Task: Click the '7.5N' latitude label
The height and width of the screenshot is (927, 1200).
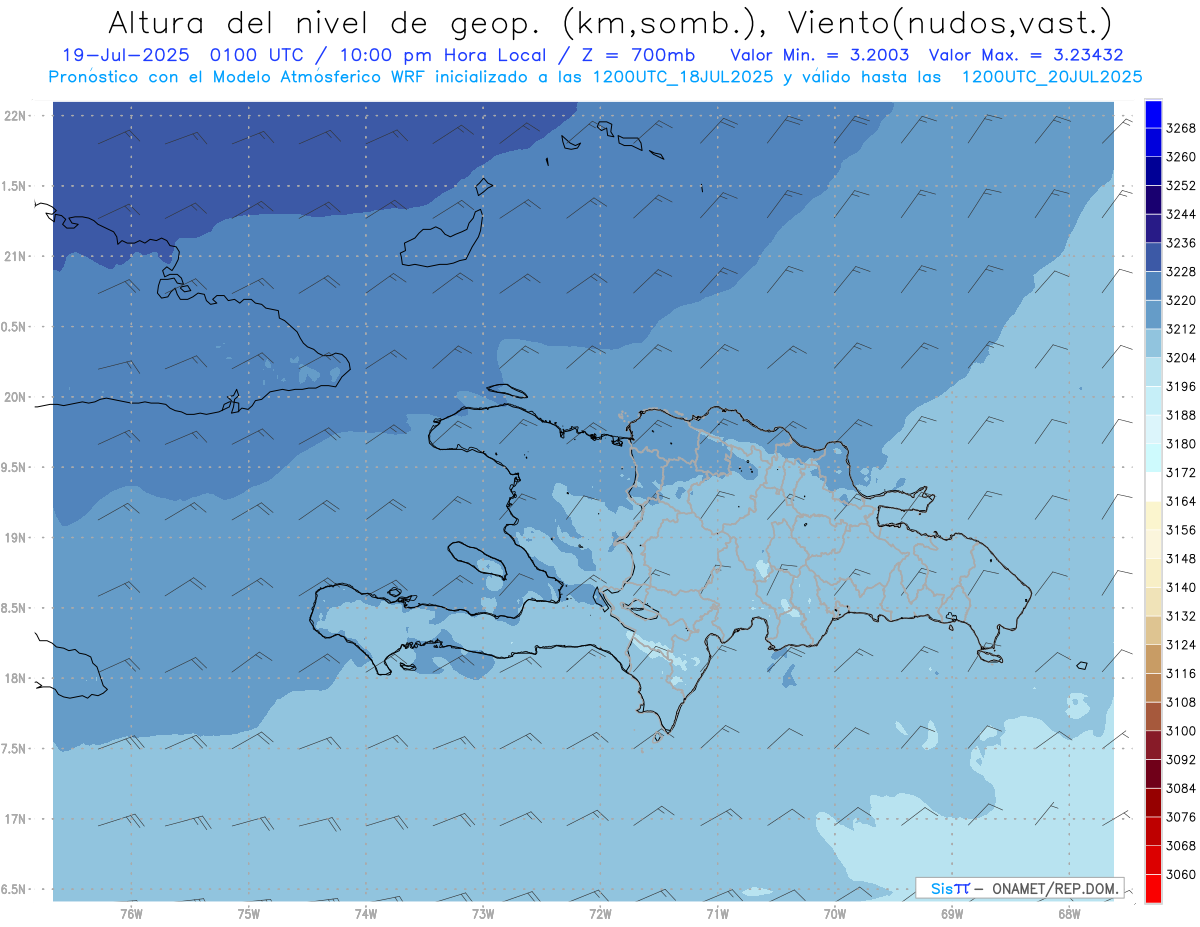Action: [15, 748]
